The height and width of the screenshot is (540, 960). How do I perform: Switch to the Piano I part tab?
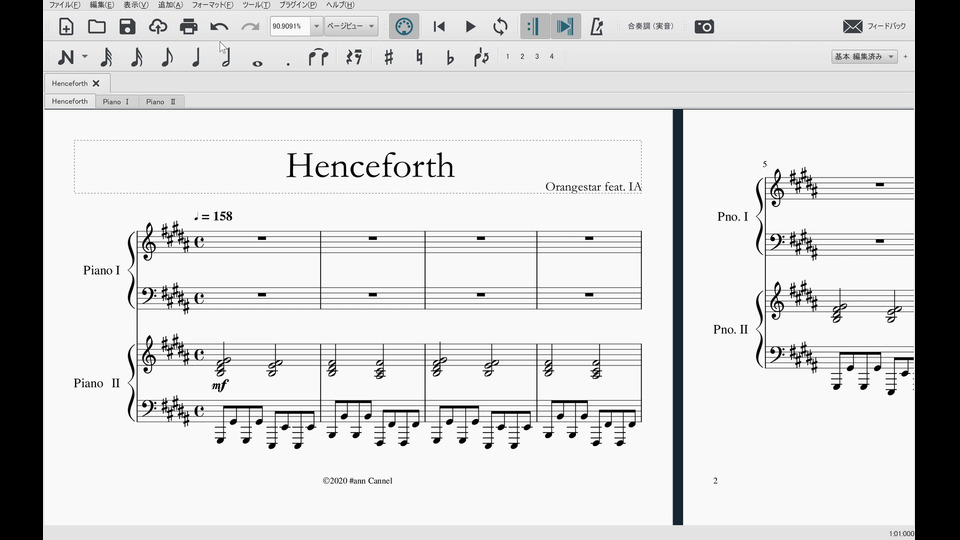116,102
